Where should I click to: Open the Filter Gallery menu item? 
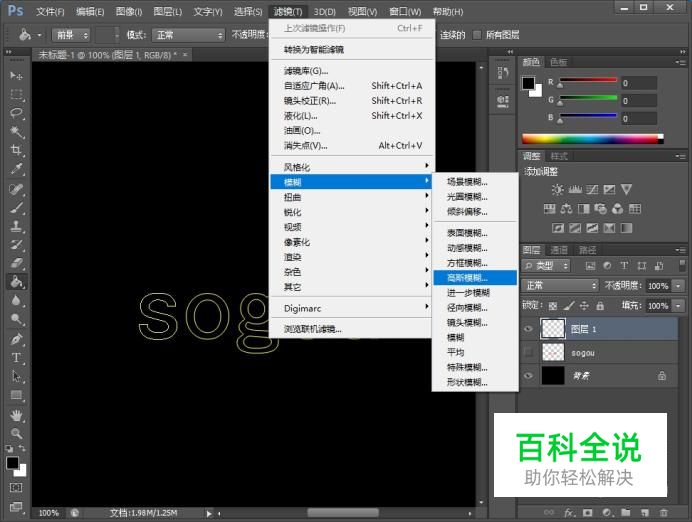coord(352,71)
